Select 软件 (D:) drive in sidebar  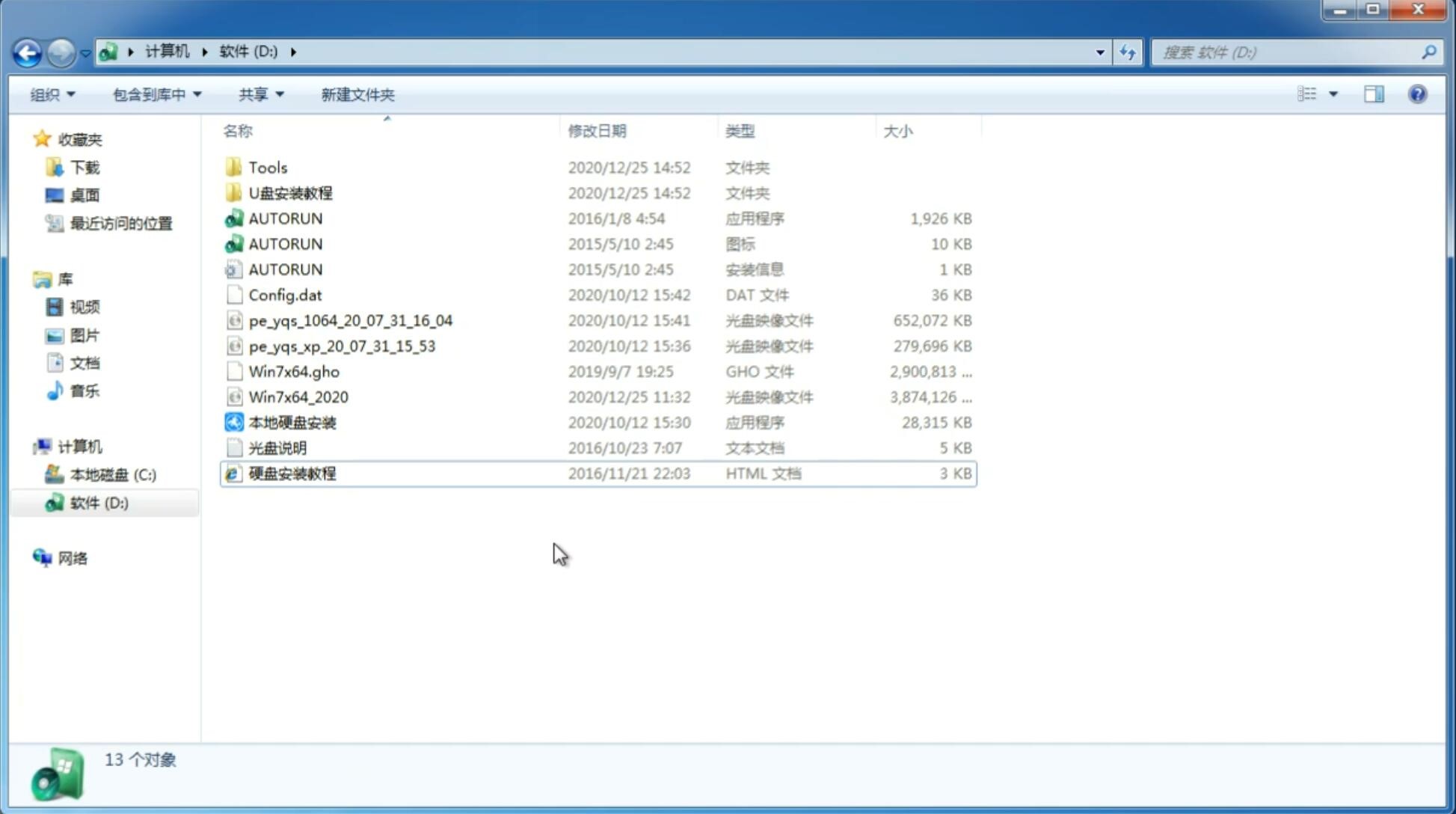pos(98,502)
